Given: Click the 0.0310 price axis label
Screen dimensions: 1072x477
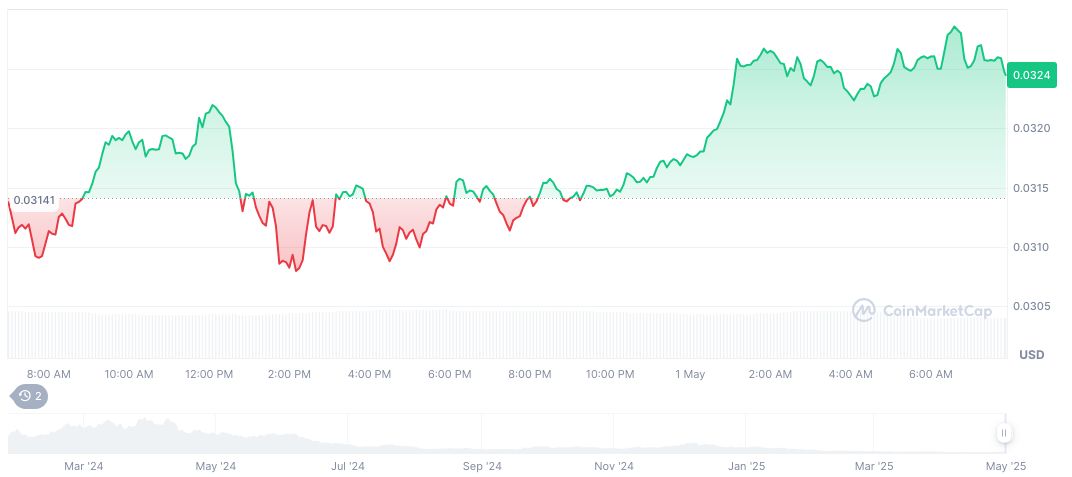Looking at the screenshot, I should click(1030, 247).
